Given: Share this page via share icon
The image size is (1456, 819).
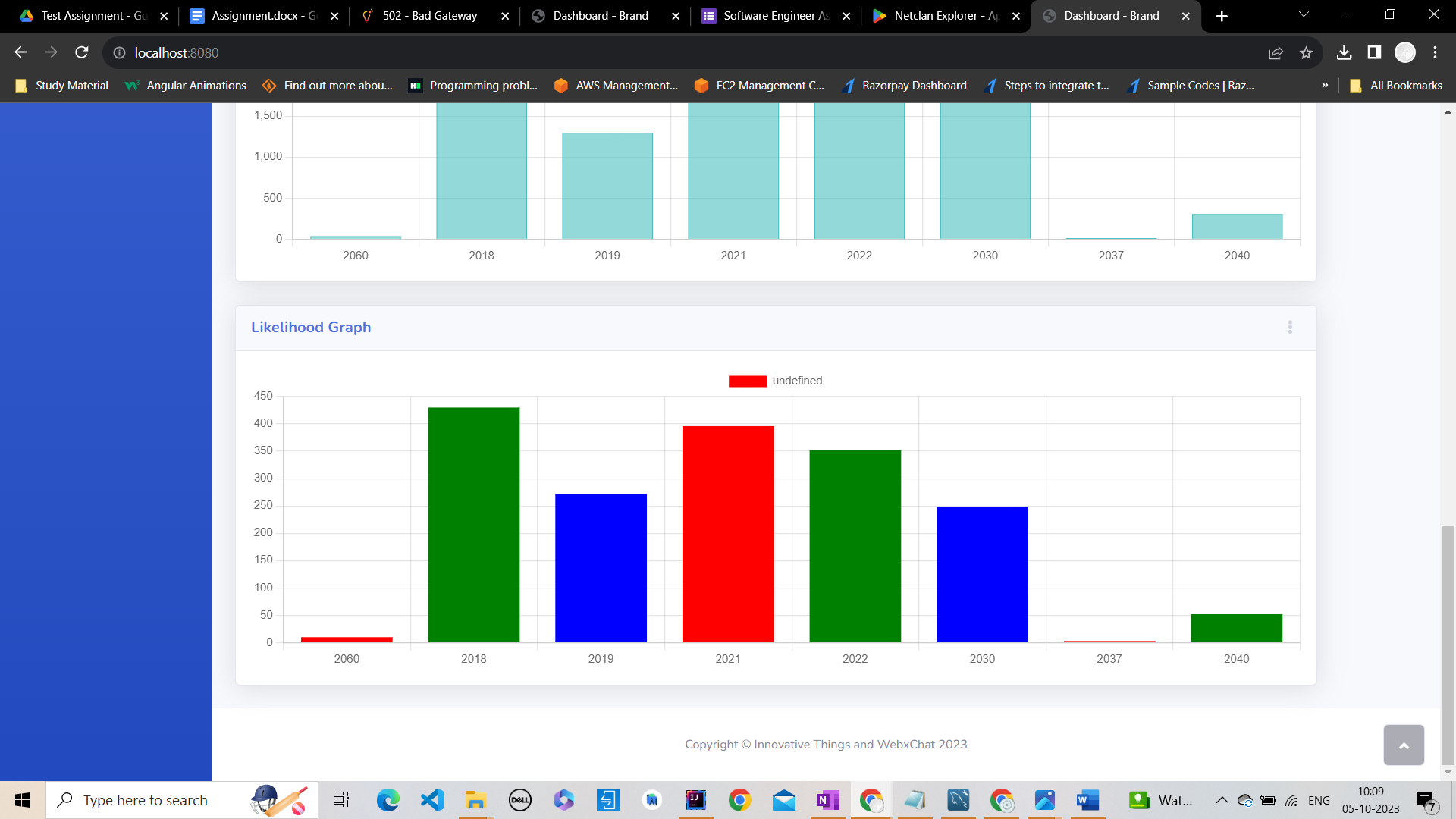Looking at the screenshot, I should tap(1276, 52).
